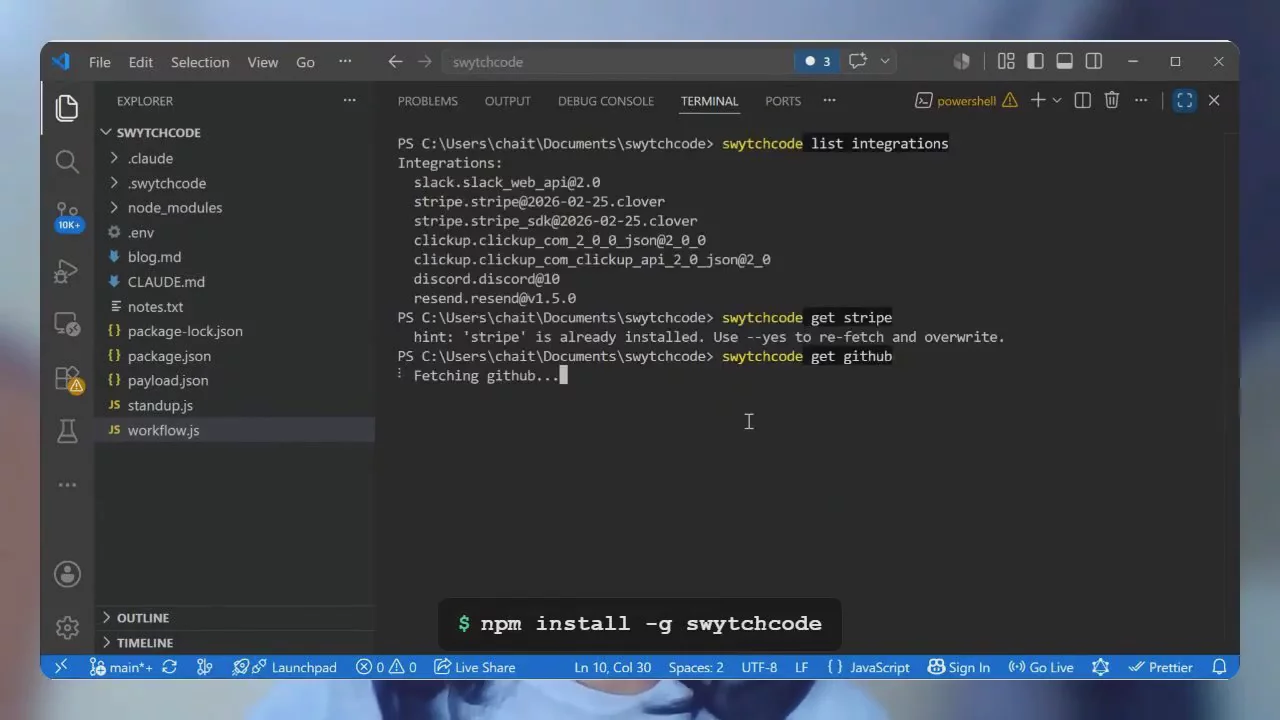1280x720 pixels.
Task: Click Go Live in status bar
Action: 1040,667
